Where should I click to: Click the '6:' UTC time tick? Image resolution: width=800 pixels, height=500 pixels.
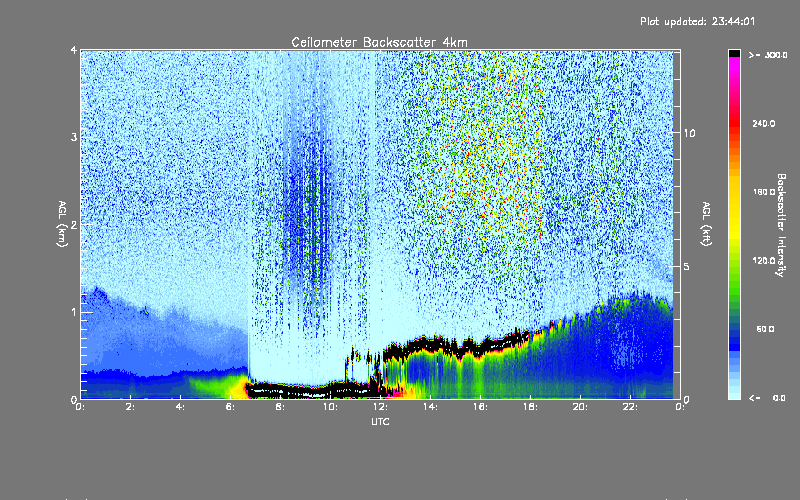[x=231, y=407]
